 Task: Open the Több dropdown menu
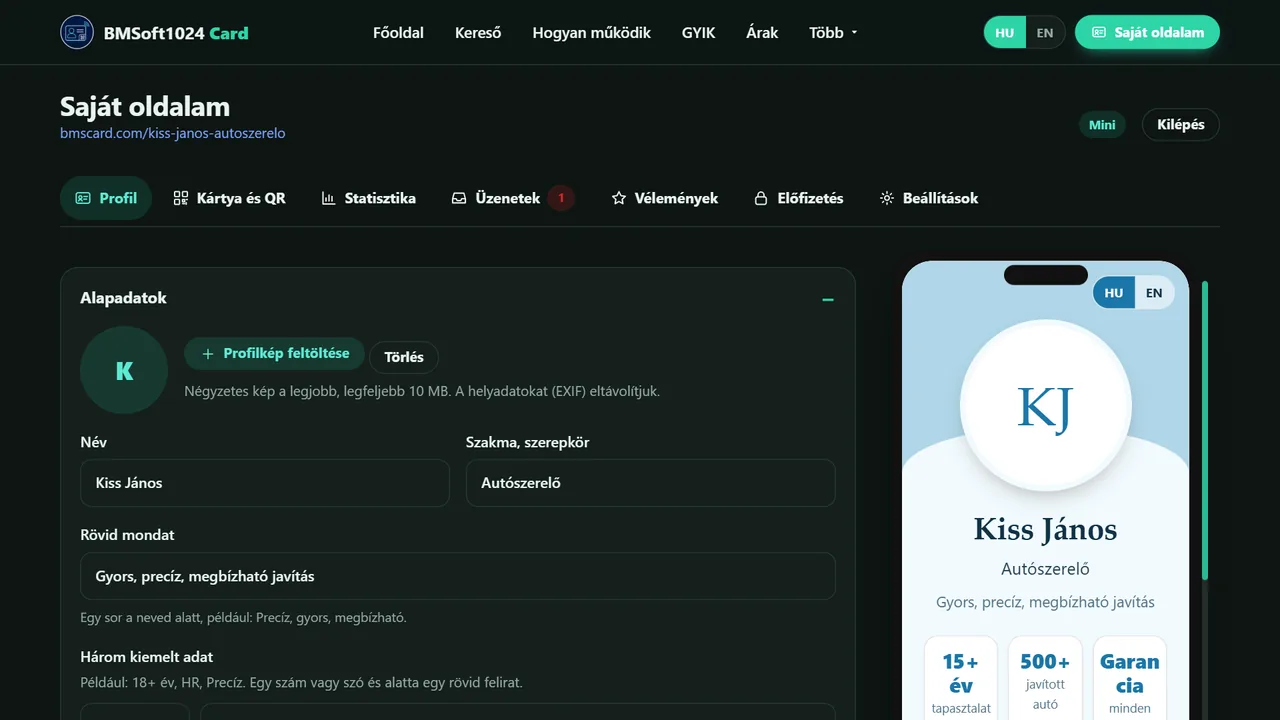(x=834, y=33)
